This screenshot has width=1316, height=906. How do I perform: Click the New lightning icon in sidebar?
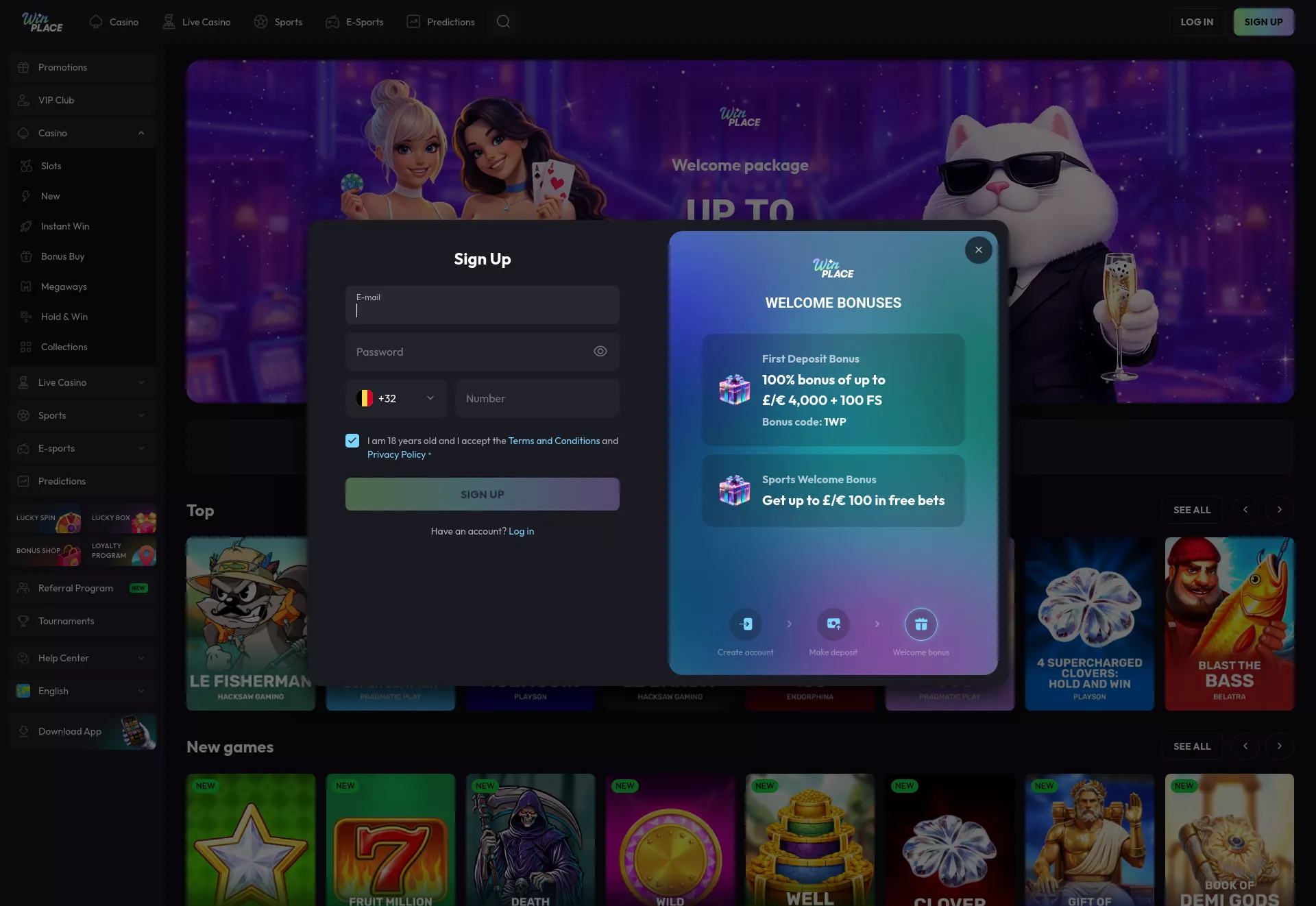pyautogui.click(x=26, y=196)
